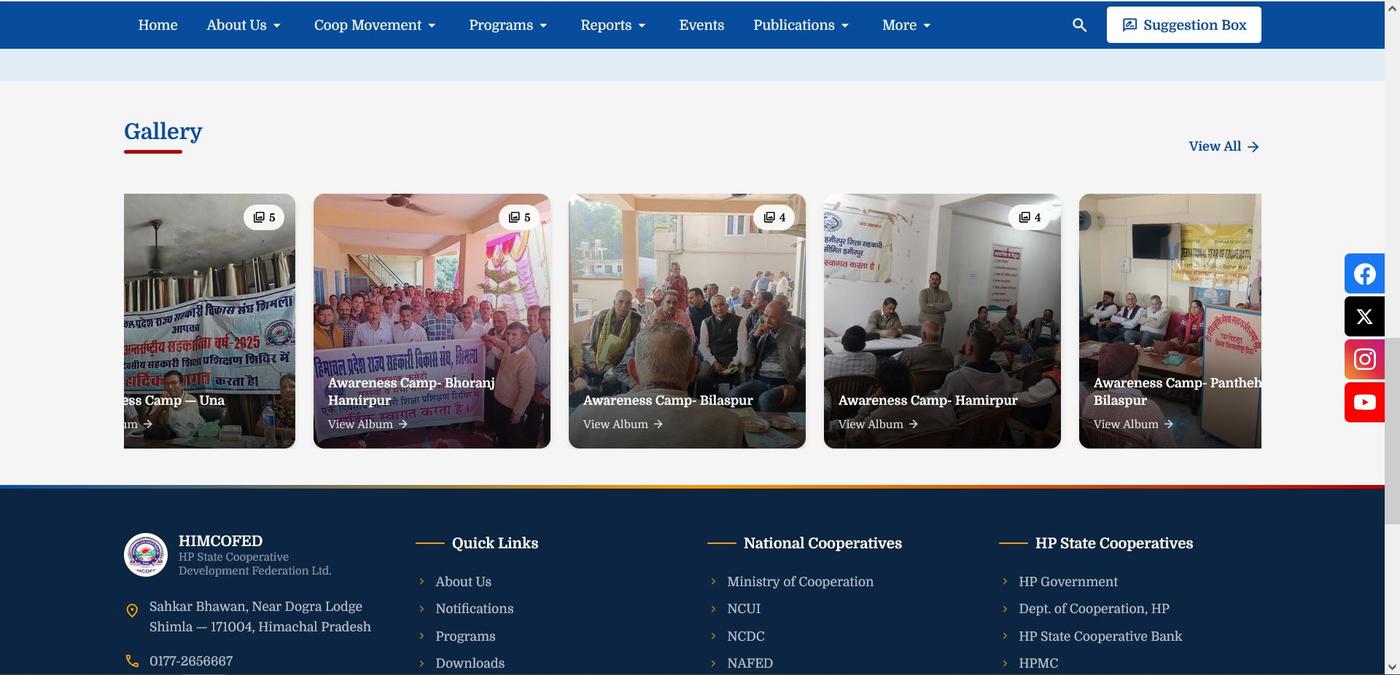Click the Suggestion Box button

click(1183, 25)
